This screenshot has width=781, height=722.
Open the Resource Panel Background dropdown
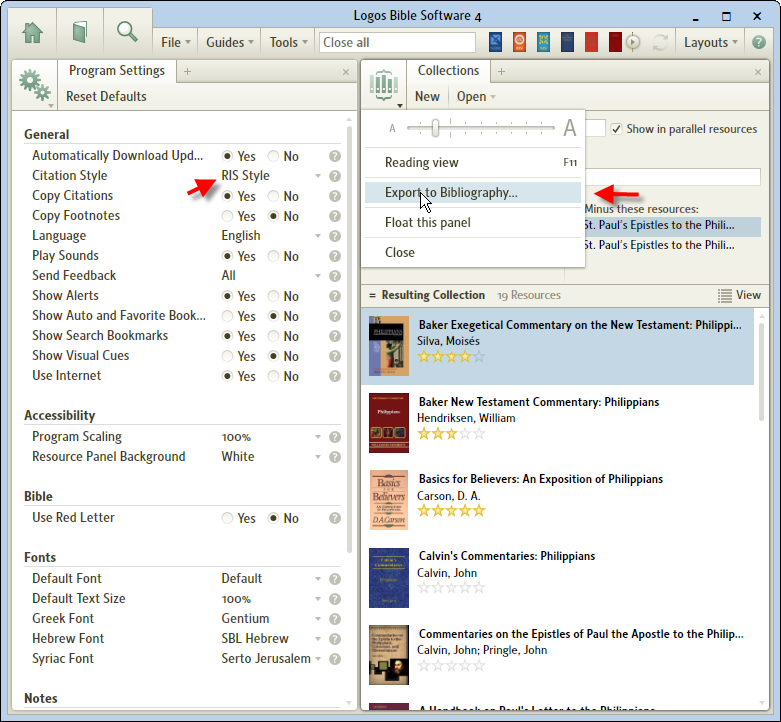pos(271,457)
